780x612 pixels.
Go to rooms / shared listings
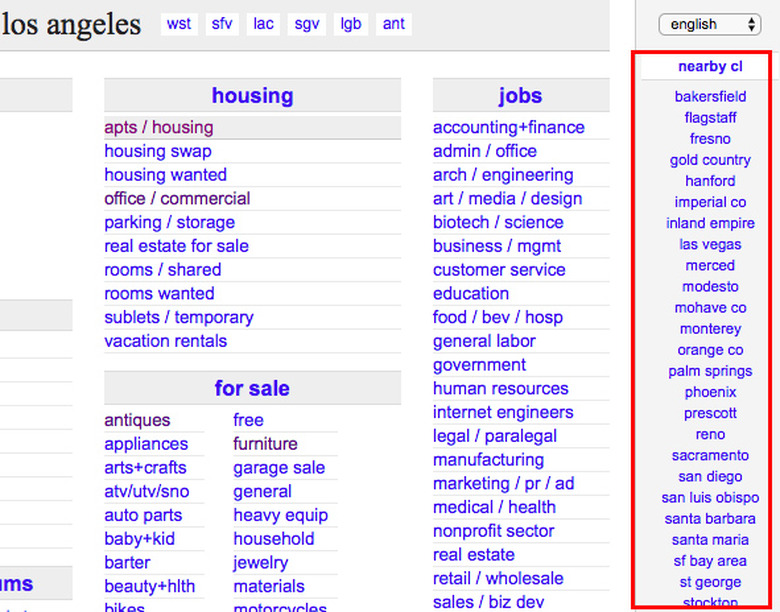coord(163,270)
